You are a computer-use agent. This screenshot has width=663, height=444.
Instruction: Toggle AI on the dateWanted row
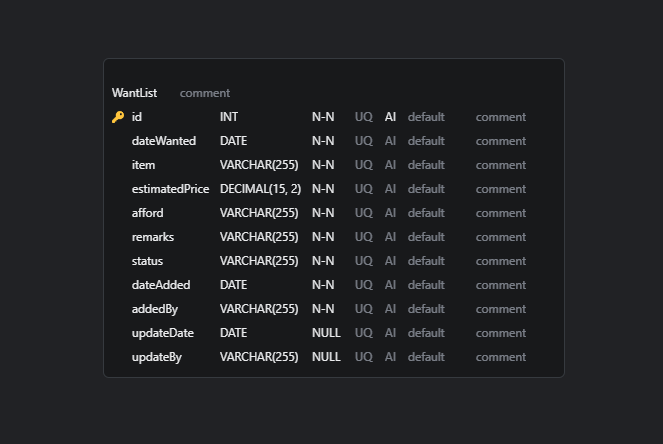click(x=391, y=141)
